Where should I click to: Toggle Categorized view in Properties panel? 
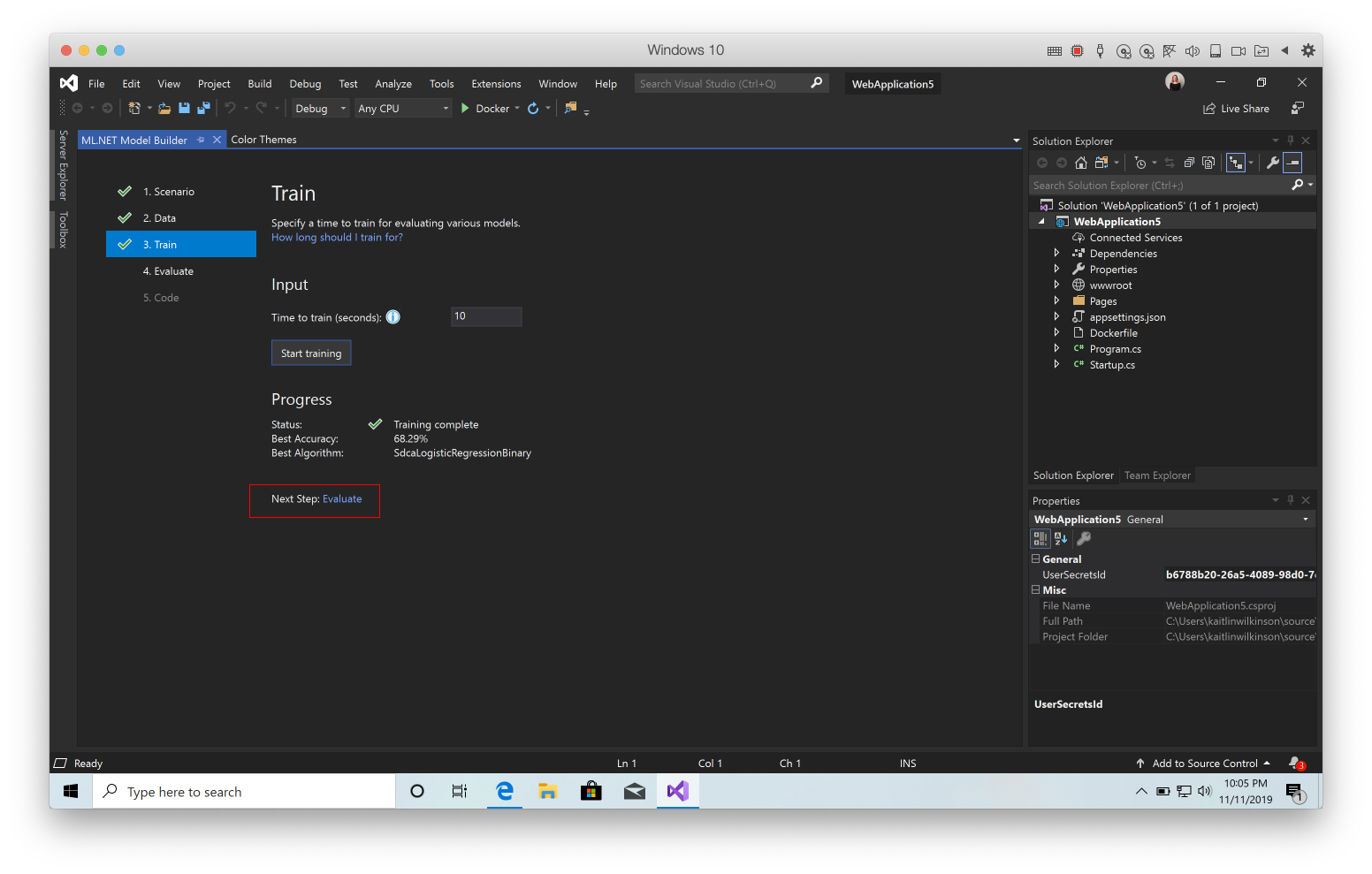1040,538
